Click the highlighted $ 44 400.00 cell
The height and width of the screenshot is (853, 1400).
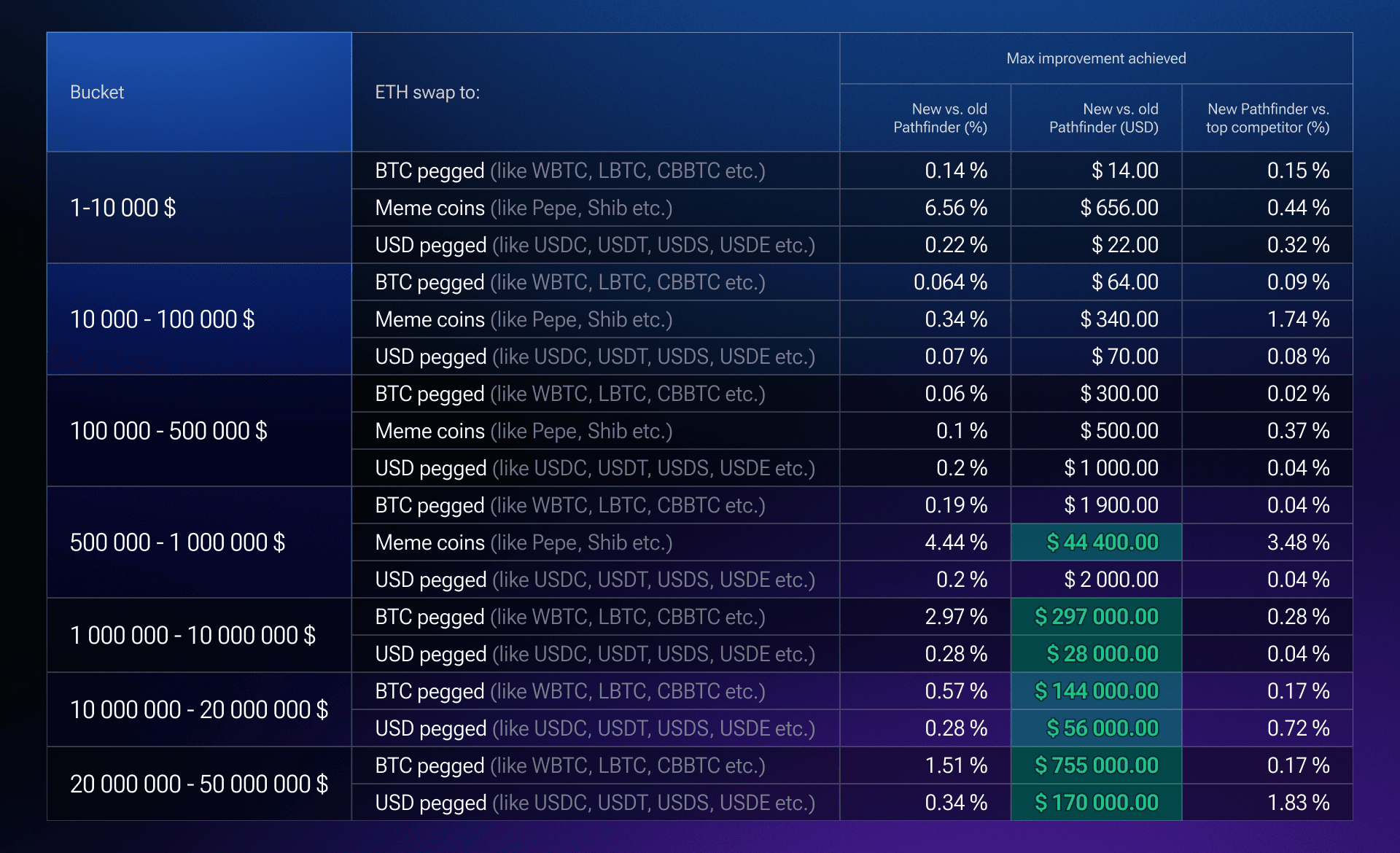pyautogui.click(x=1102, y=542)
